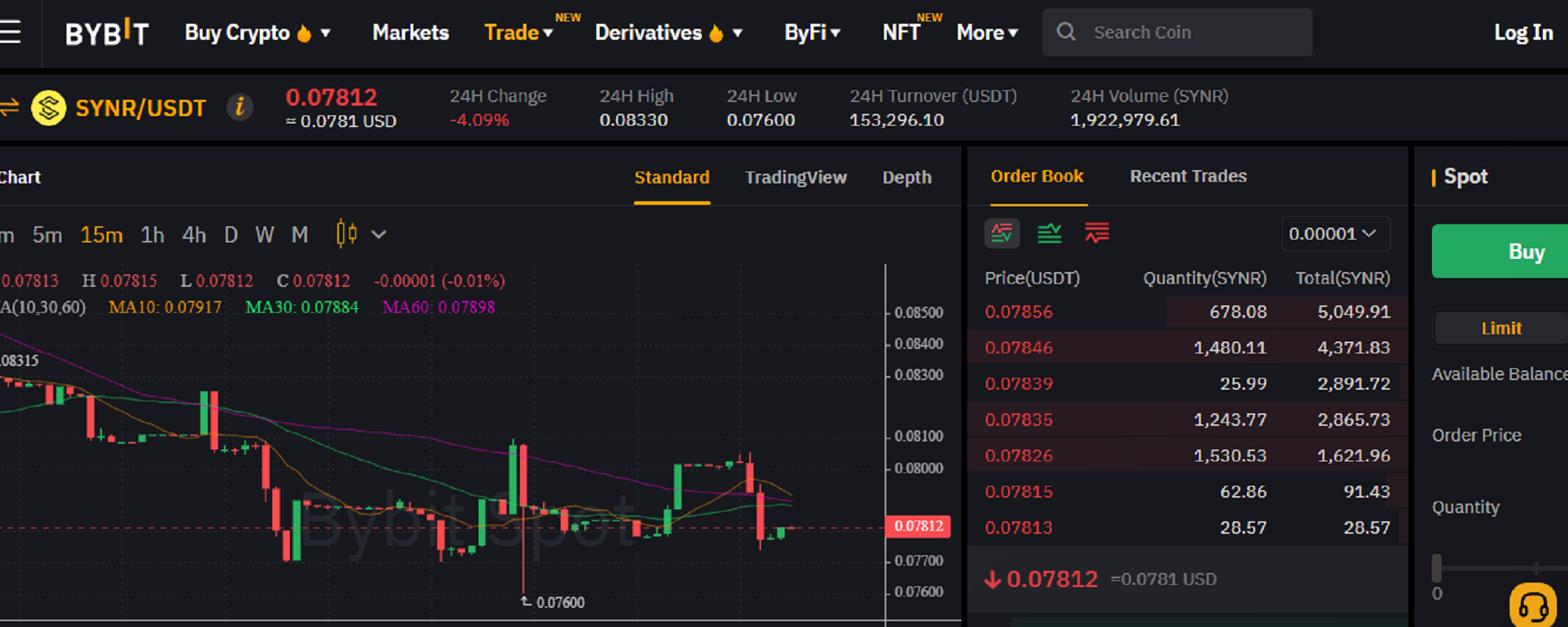
Task: Click the MA30: 0.07884 indicator label
Action: 302,307
